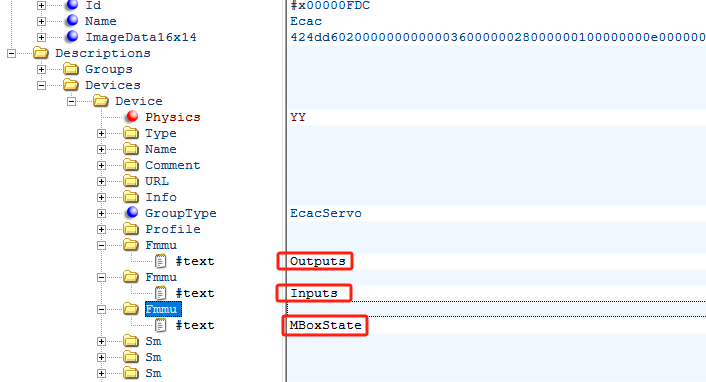Click the Profile folder icon
This screenshot has height=382, width=706.
click(131, 229)
